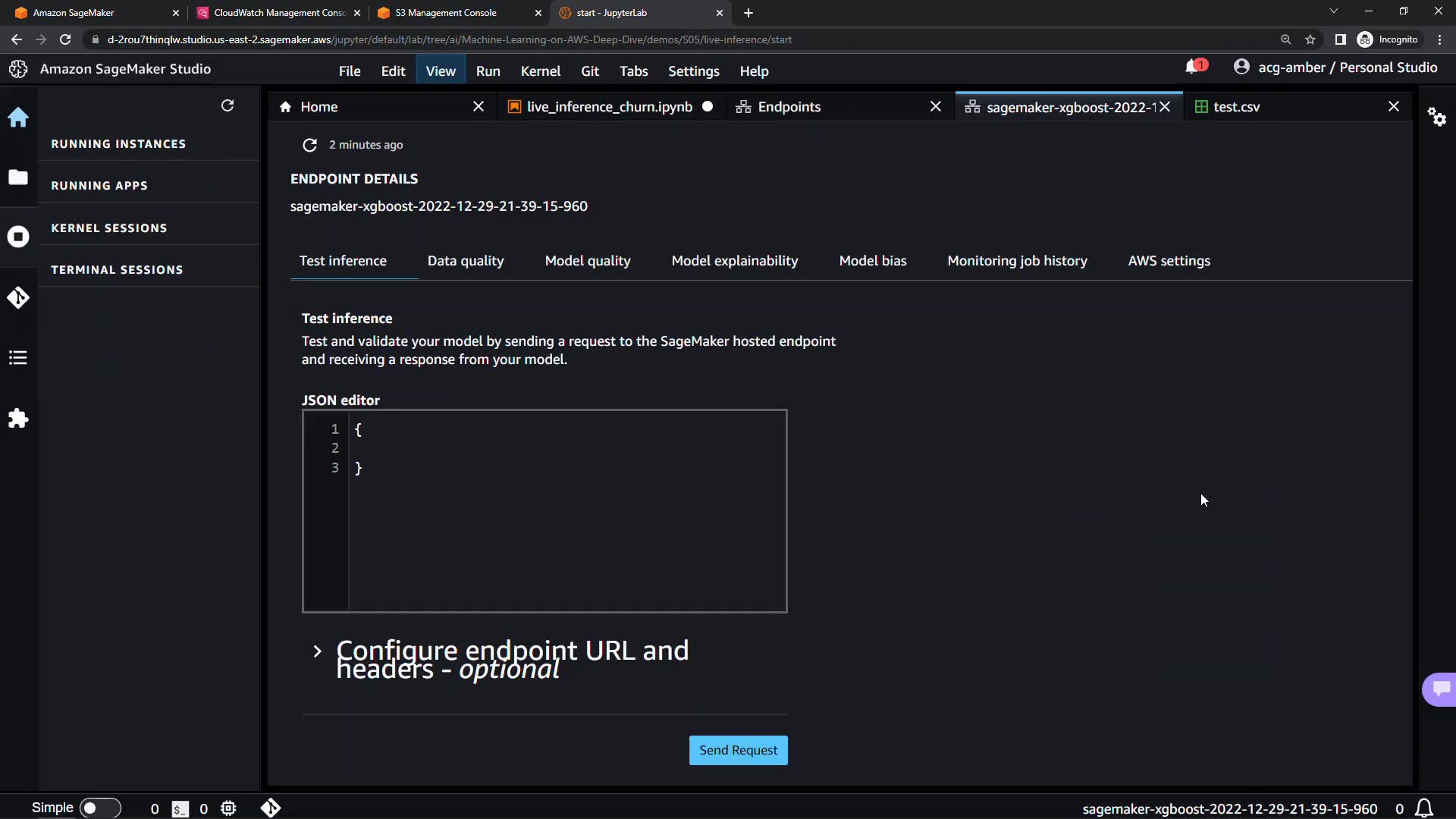This screenshot has width=1456, height=819.
Task: Click the Send Request button
Action: coord(738,750)
